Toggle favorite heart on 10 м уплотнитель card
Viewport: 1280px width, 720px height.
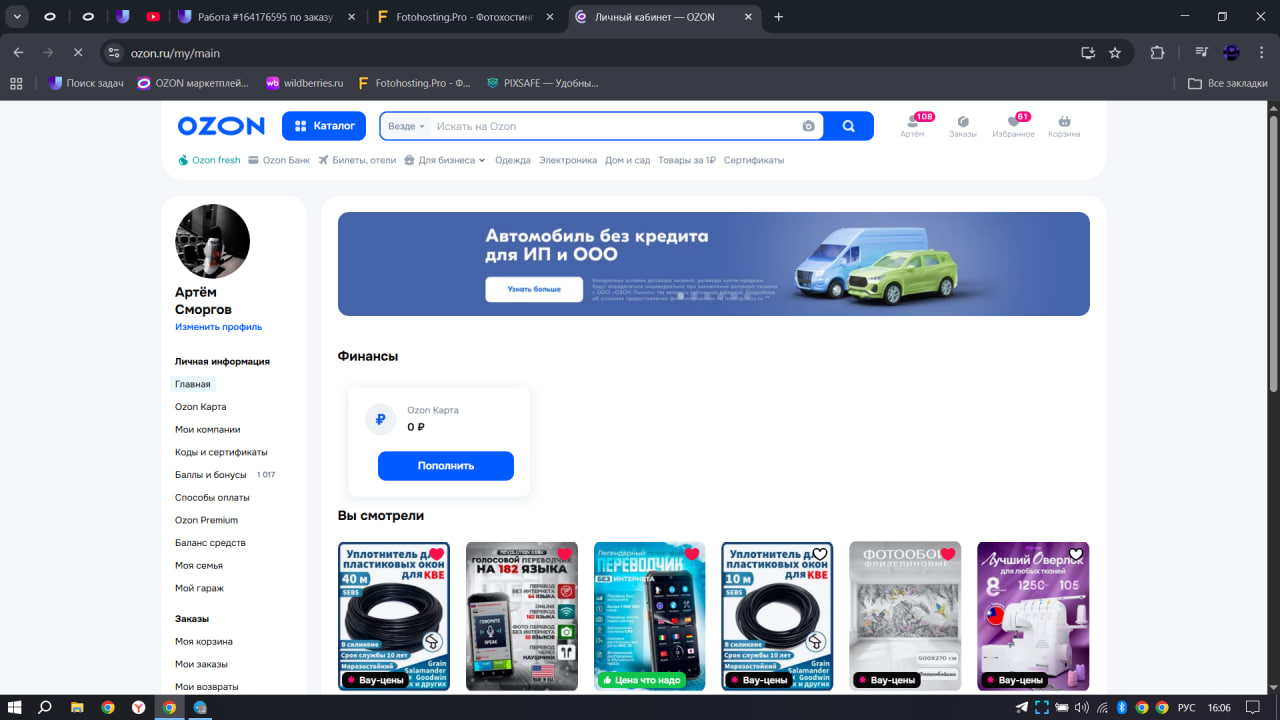point(820,554)
